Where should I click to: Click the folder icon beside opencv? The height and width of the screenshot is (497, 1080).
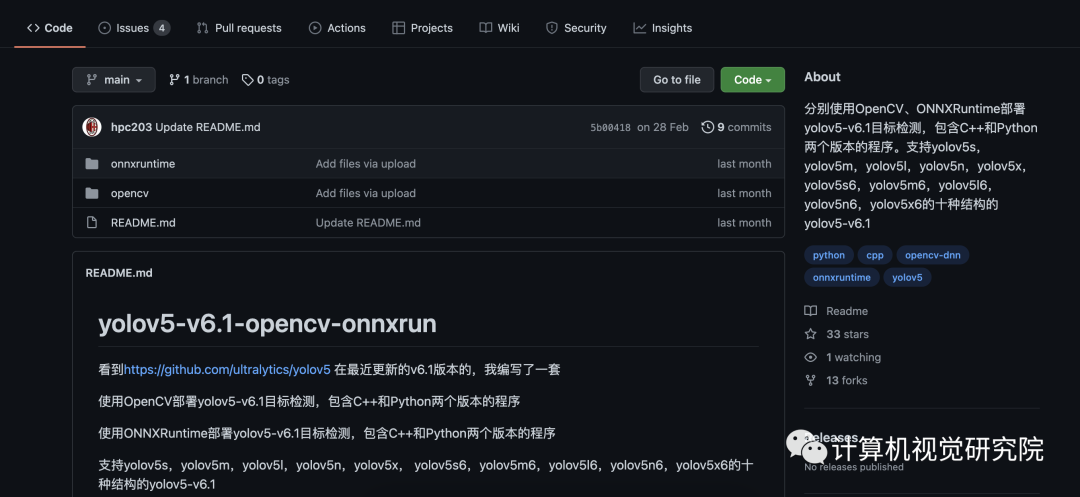[x=92, y=193]
